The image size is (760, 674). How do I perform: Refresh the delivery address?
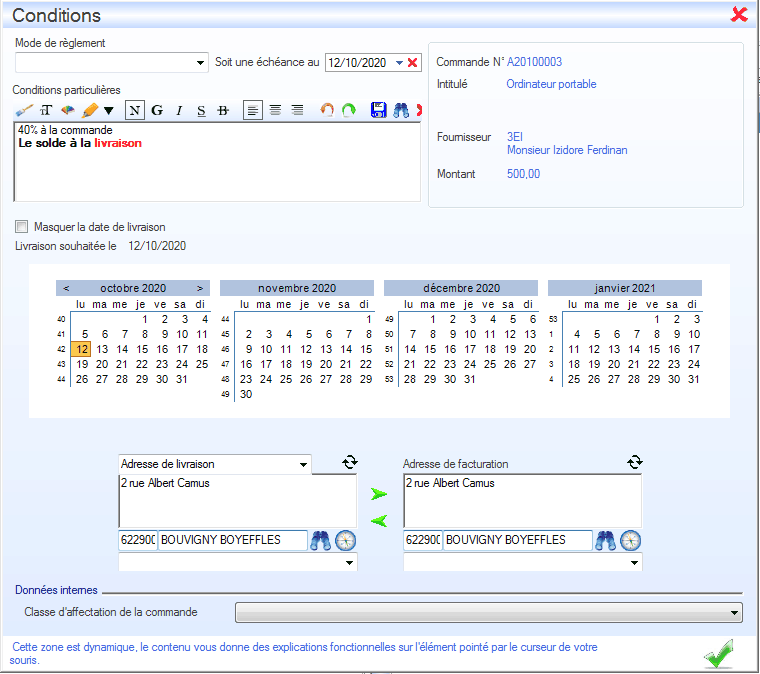(x=350, y=462)
